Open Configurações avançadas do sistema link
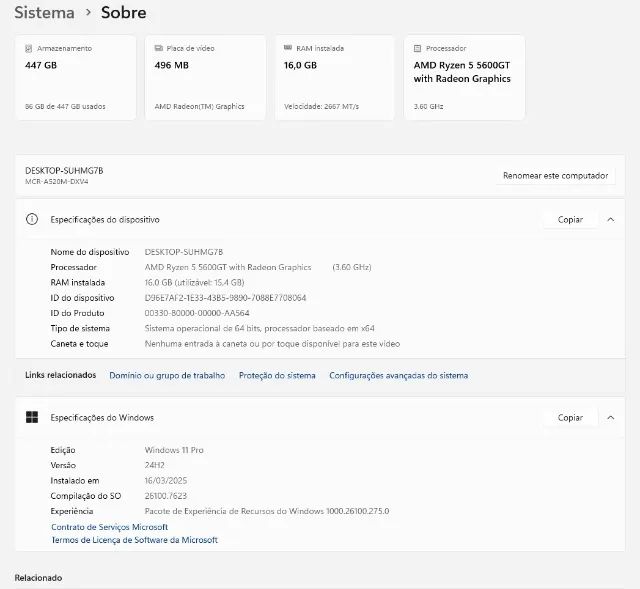Viewport: 640px width, 589px height. 398,376
